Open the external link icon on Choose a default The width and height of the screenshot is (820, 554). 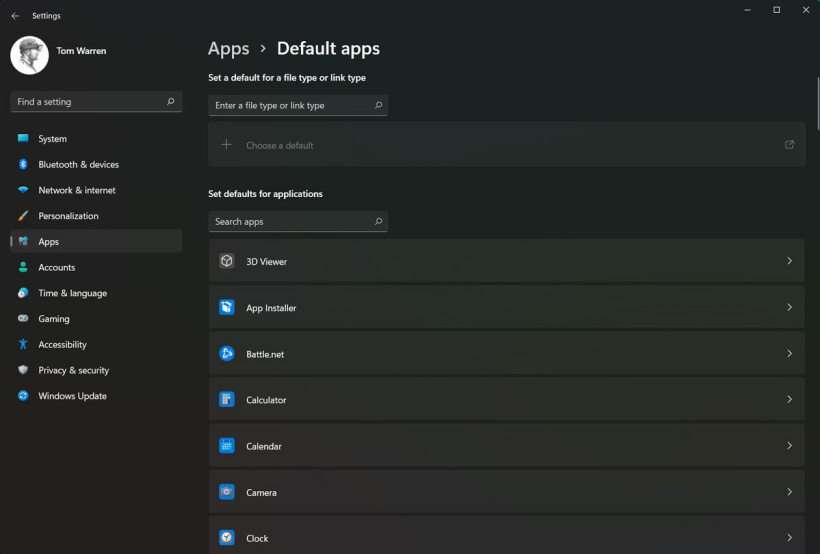789,145
